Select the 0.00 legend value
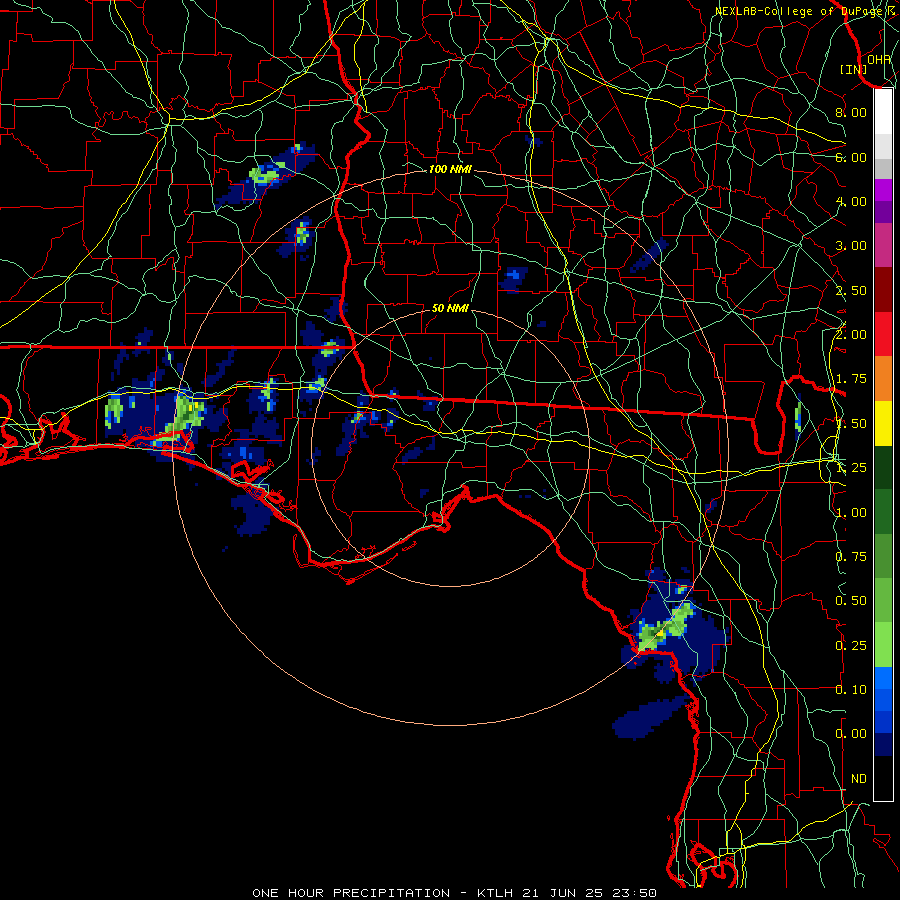This screenshot has width=900, height=900. point(851,734)
